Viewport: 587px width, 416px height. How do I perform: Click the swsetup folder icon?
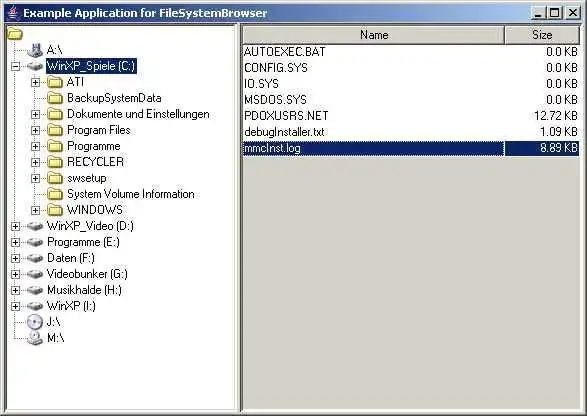(55, 178)
